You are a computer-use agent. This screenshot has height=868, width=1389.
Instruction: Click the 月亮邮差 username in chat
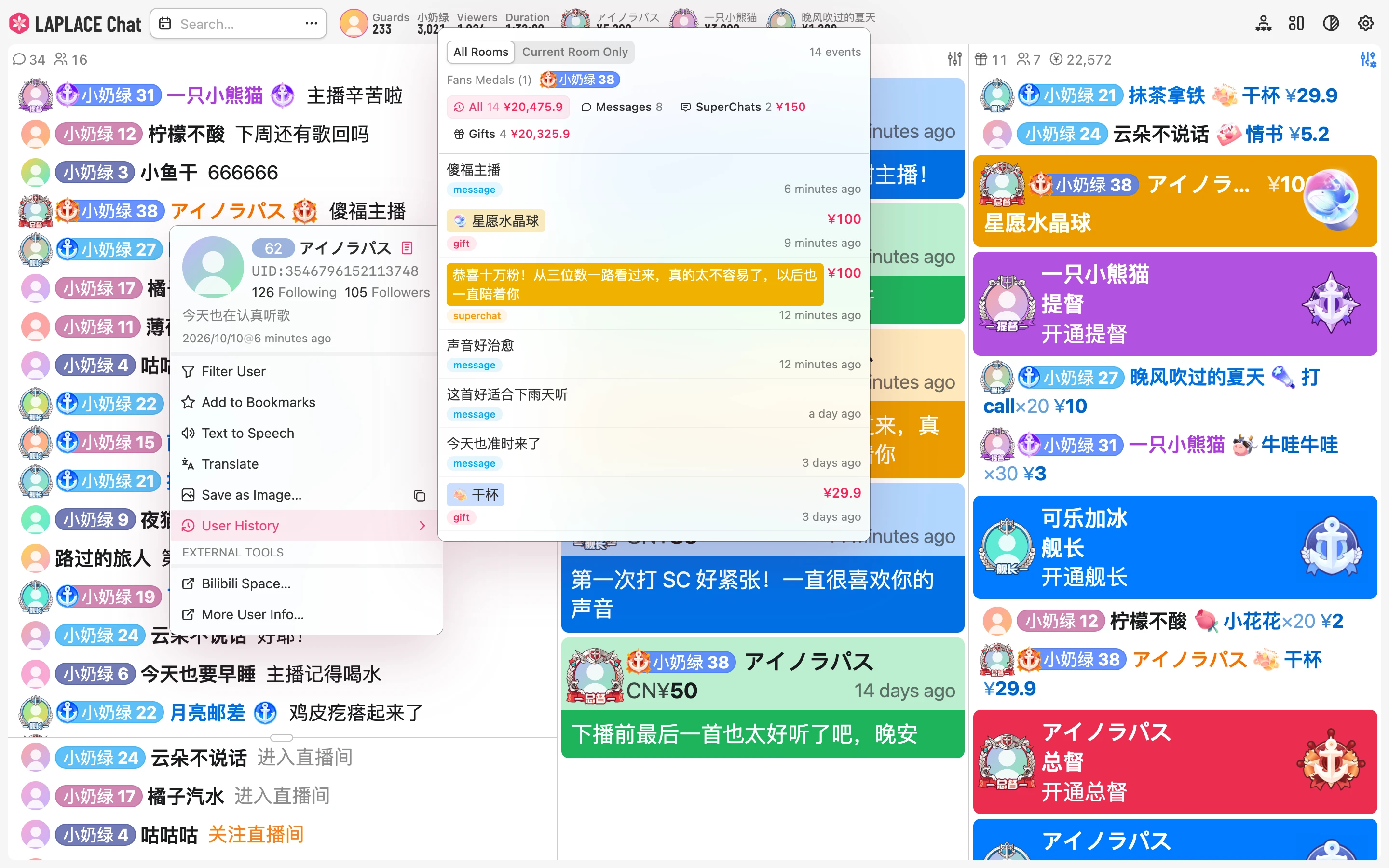point(207,713)
